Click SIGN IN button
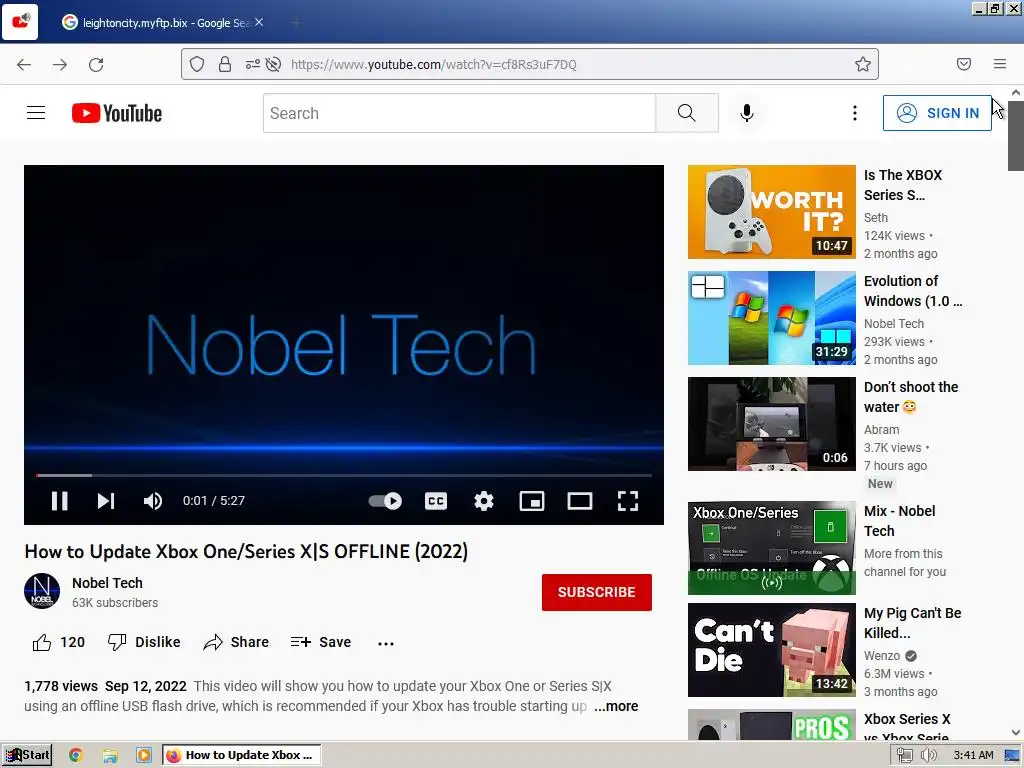The image size is (1024, 768). [x=937, y=113]
